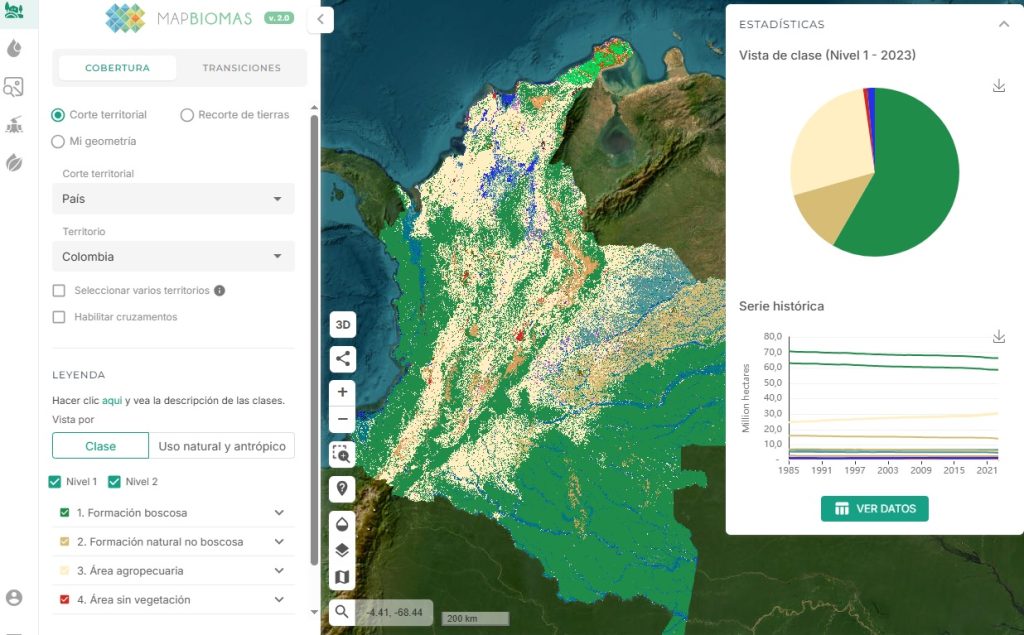Viewport: 1024px width, 635px height.
Task: Click the location pin tool on map
Action: point(341,489)
